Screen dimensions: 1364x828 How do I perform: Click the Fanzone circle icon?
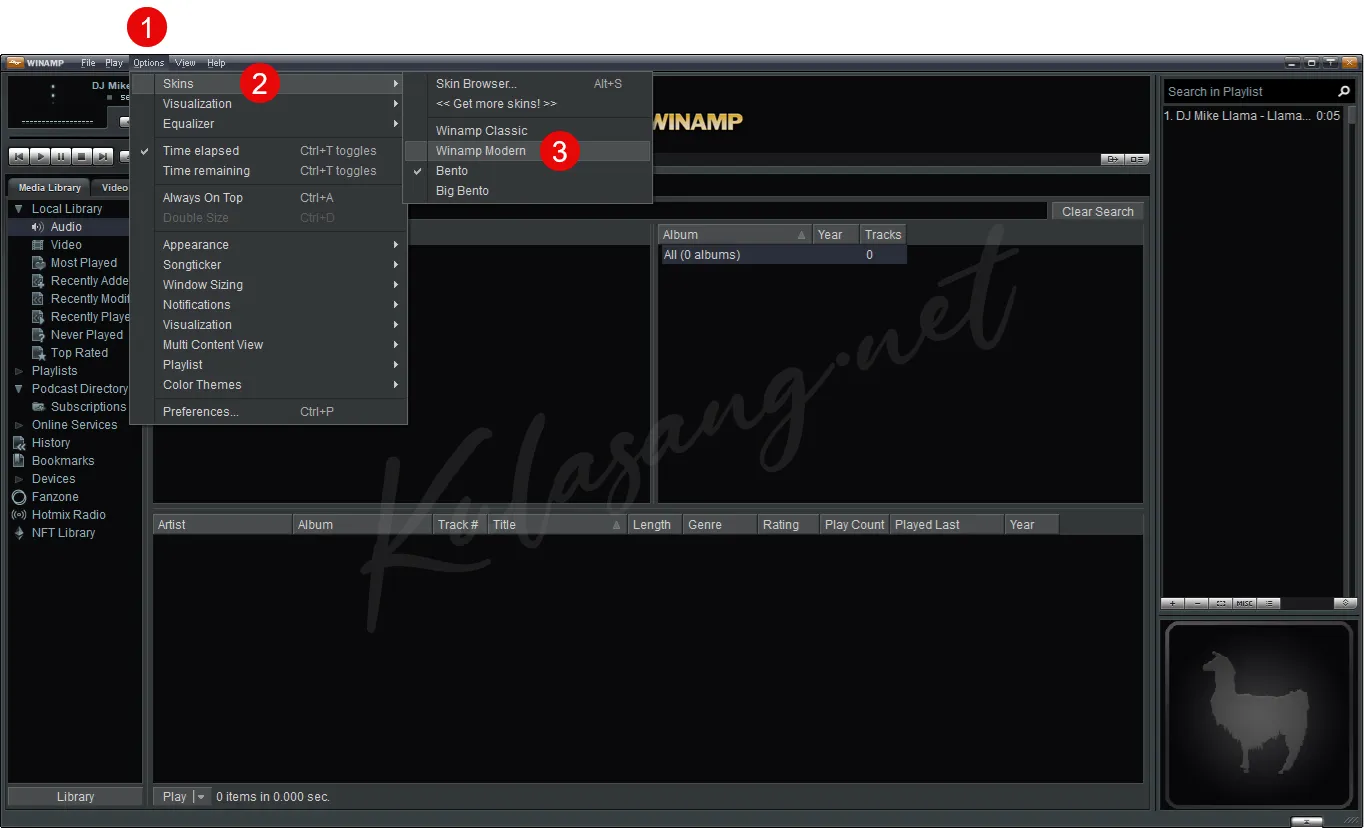[x=19, y=497]
